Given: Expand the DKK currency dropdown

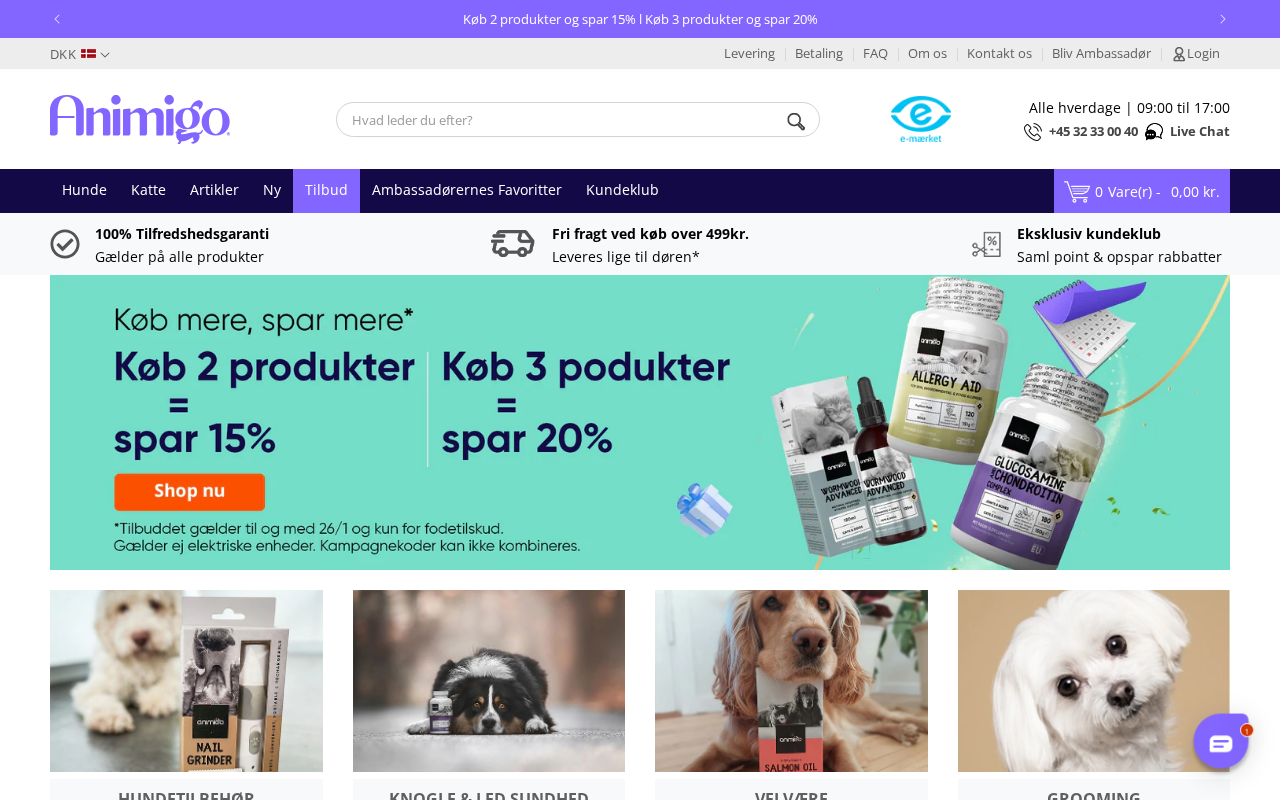Looking at the screenshot, I should pyautogui.click(x=80, y=54).
